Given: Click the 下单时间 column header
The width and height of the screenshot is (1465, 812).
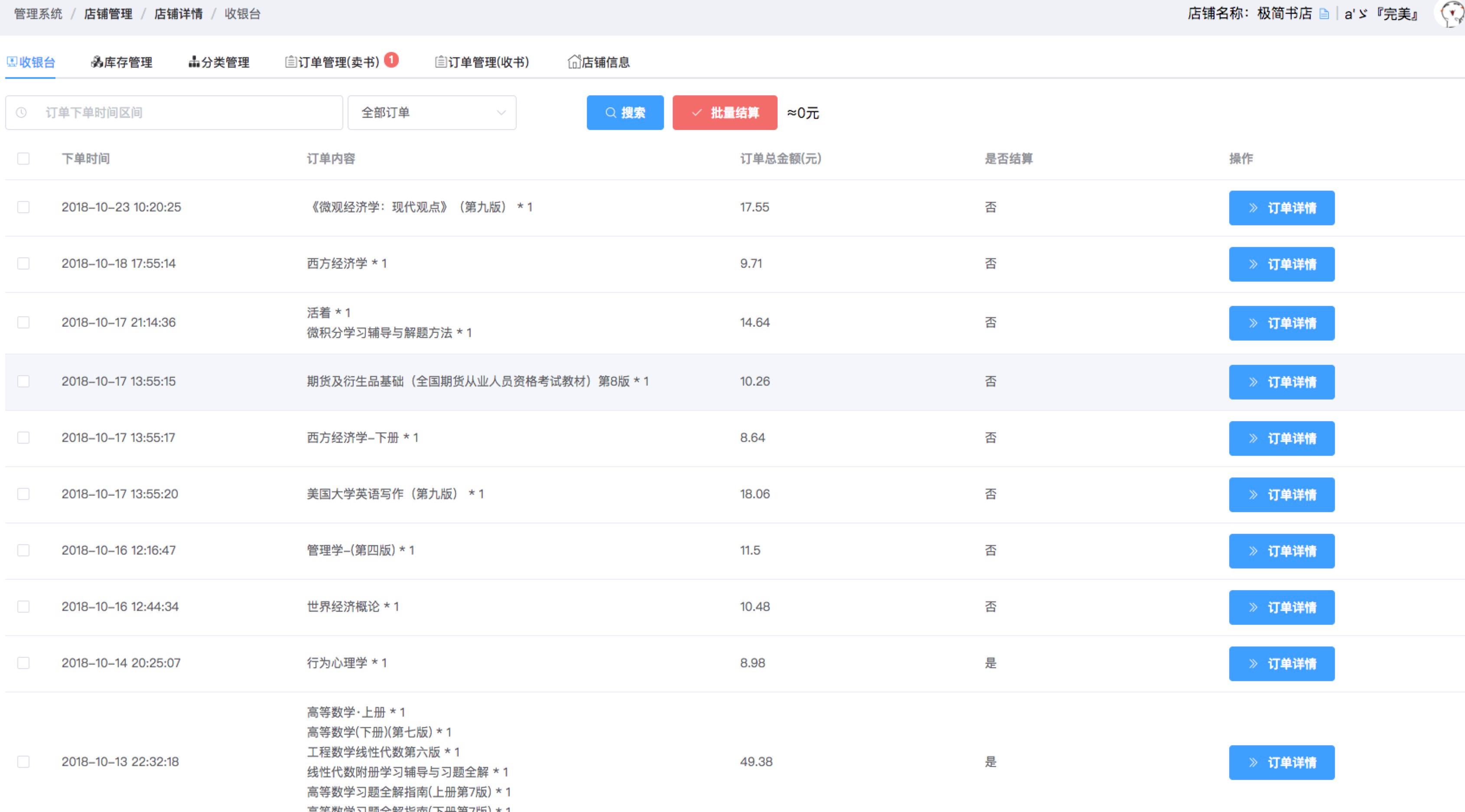Looking at the screenshot, I should tap(86, 159).
